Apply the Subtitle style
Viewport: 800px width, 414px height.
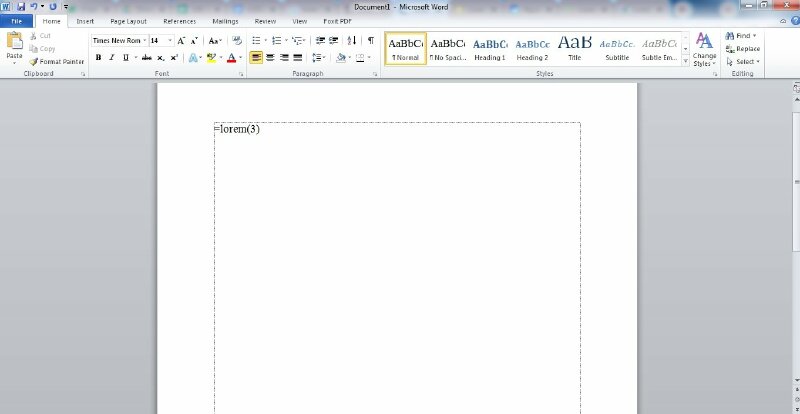(x=617, y=48)
